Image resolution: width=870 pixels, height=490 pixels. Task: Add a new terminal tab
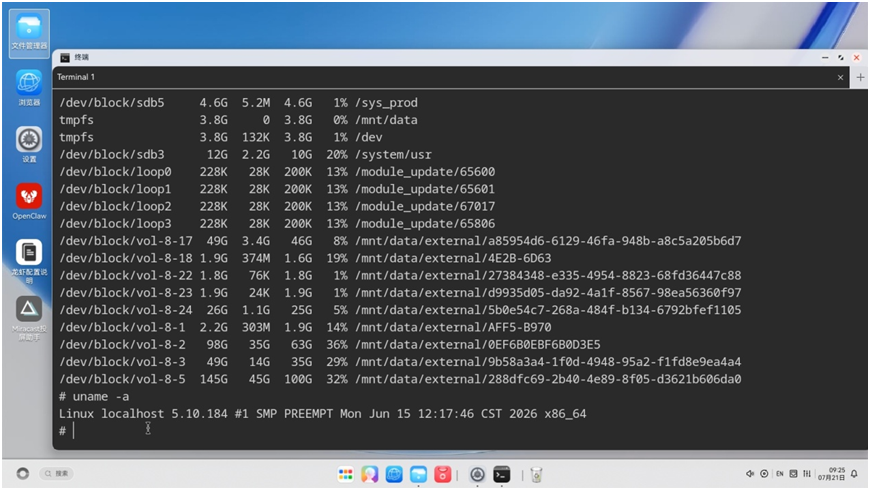860,77
